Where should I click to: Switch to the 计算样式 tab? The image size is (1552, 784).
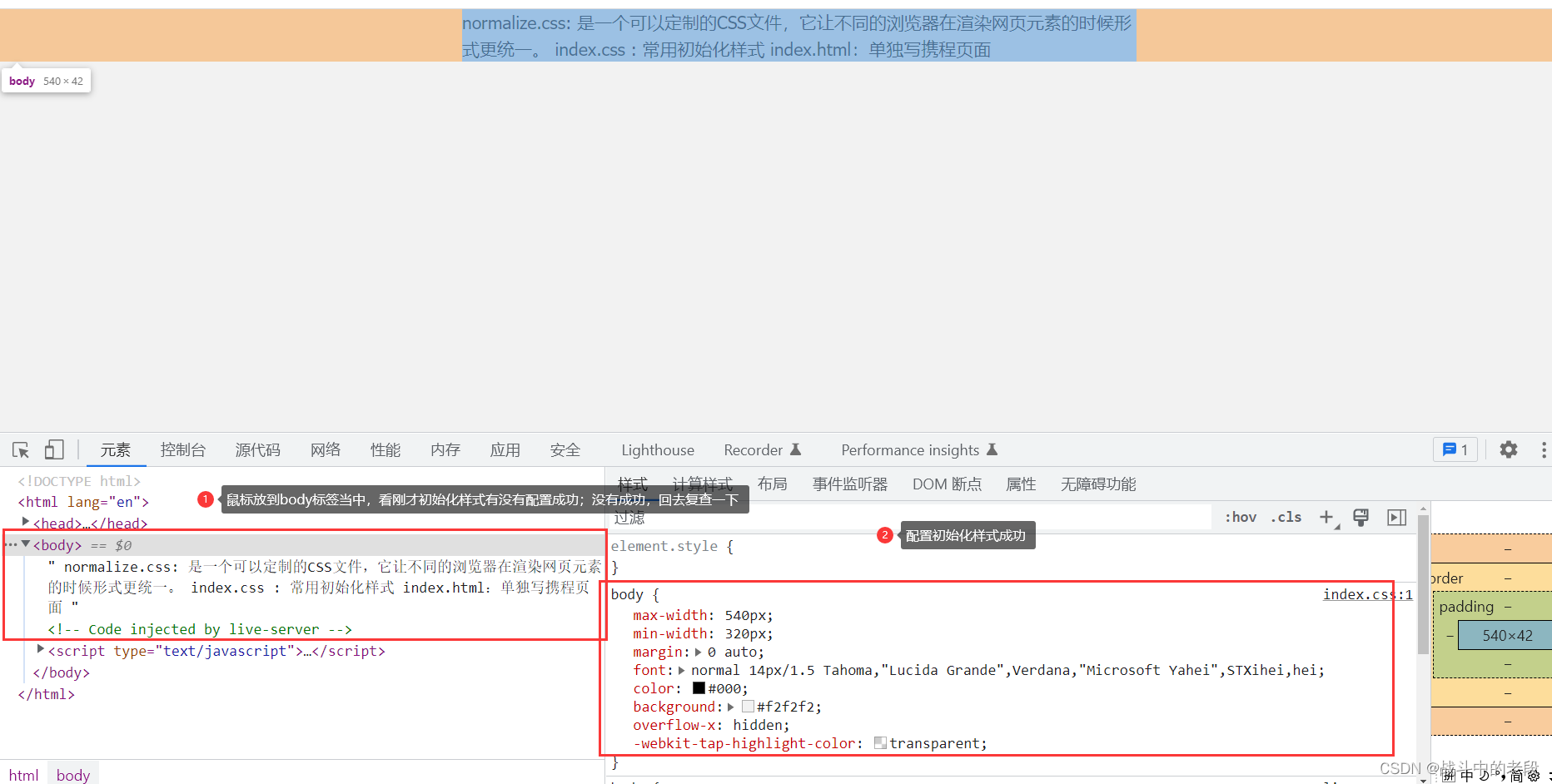(x=701, y=484)
